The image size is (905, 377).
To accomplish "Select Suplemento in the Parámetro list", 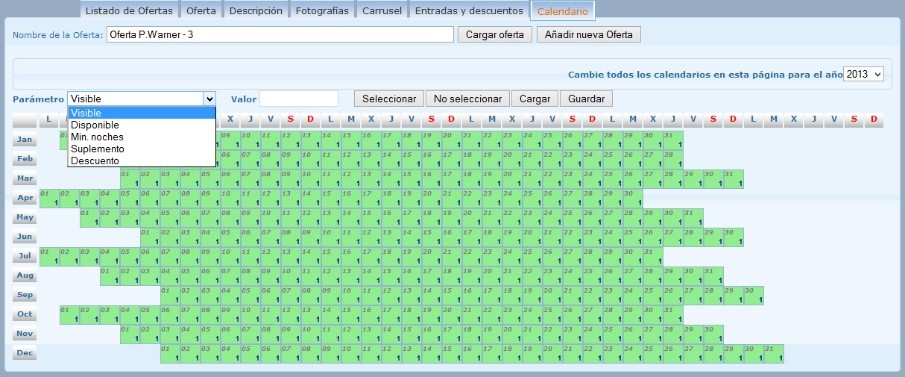I will (x=141, y=148).
